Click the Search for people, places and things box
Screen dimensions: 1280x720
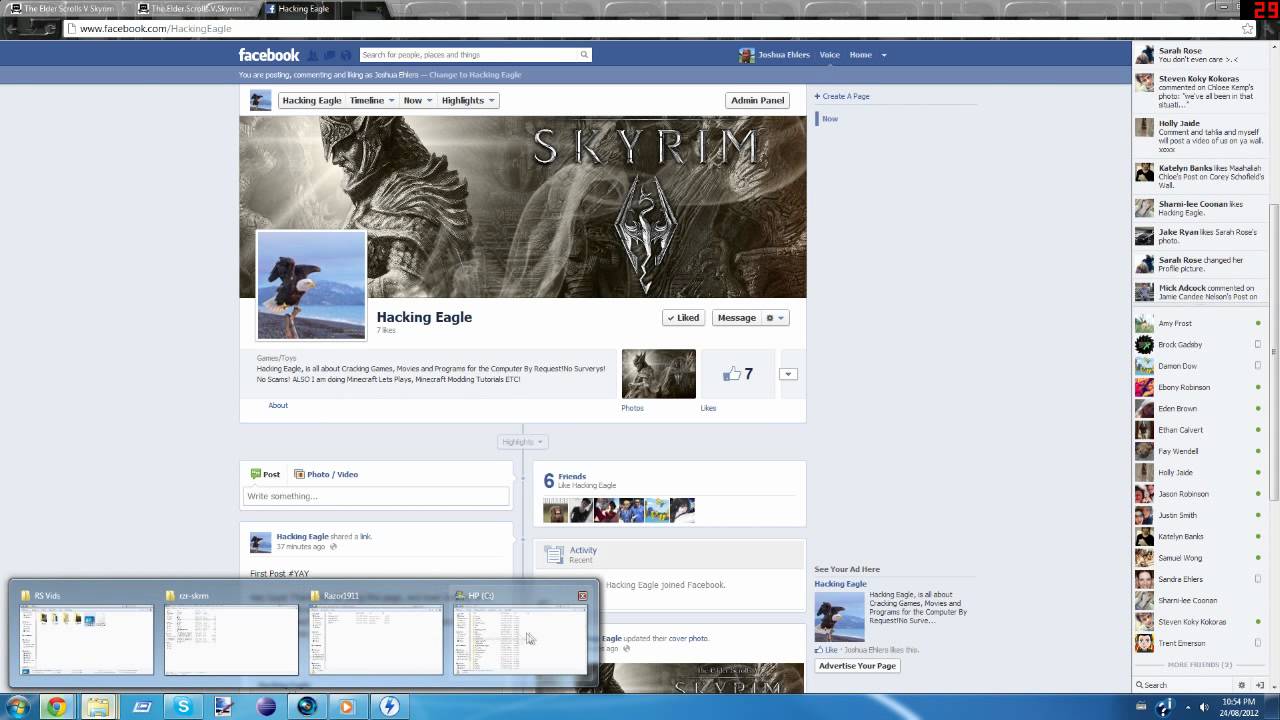point(468,55)
